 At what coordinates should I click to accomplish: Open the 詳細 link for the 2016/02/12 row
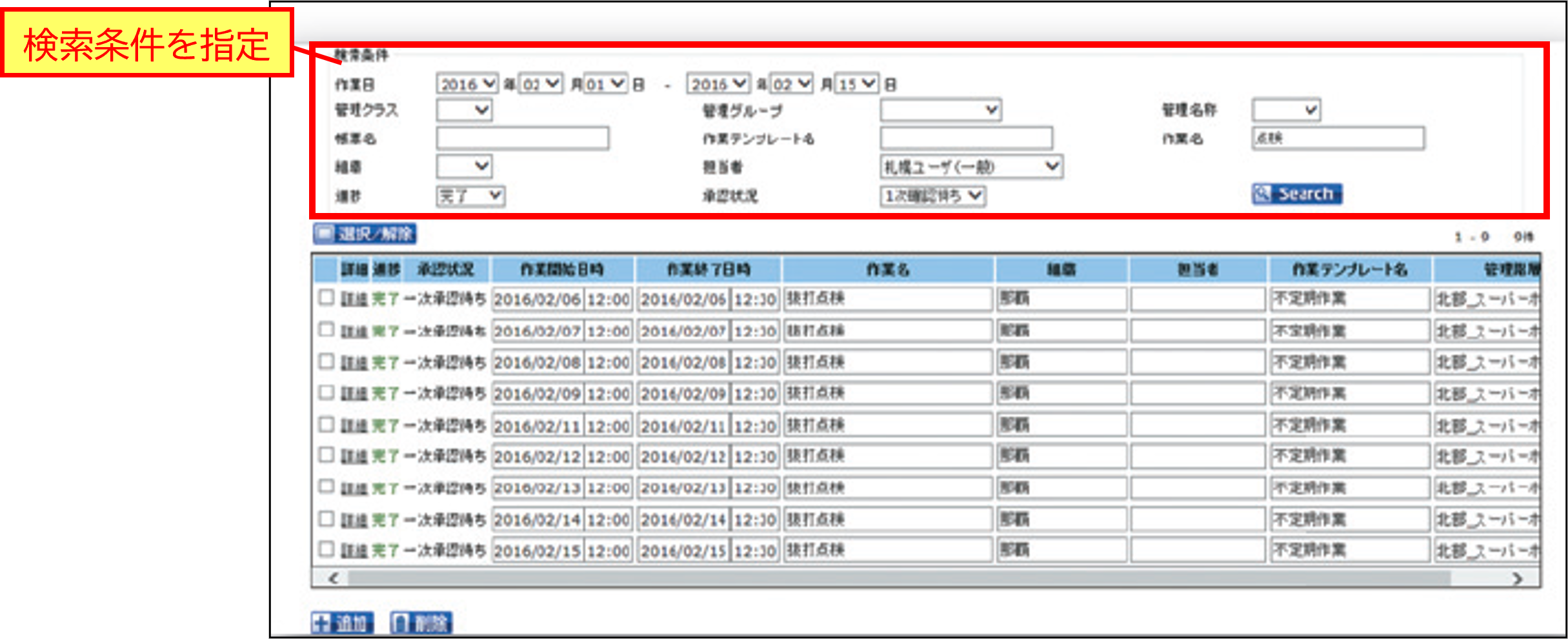tap(354, 456)
